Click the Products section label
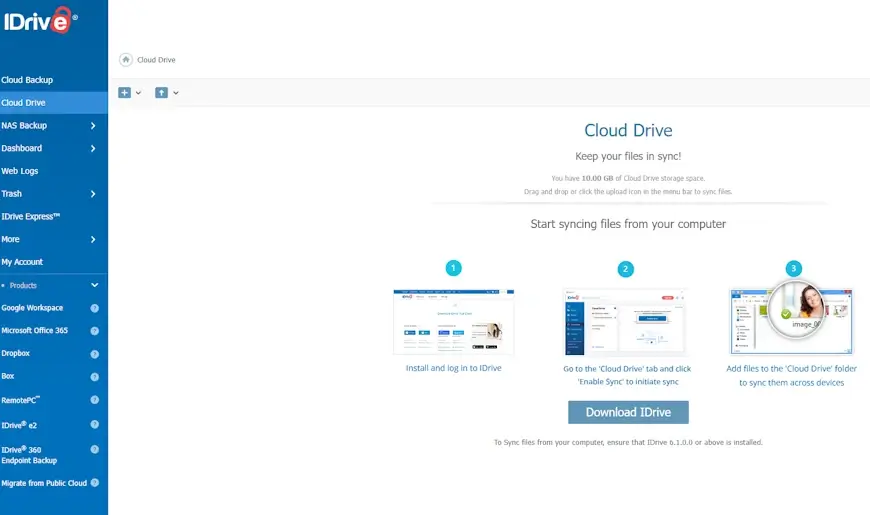 [23, 285]
